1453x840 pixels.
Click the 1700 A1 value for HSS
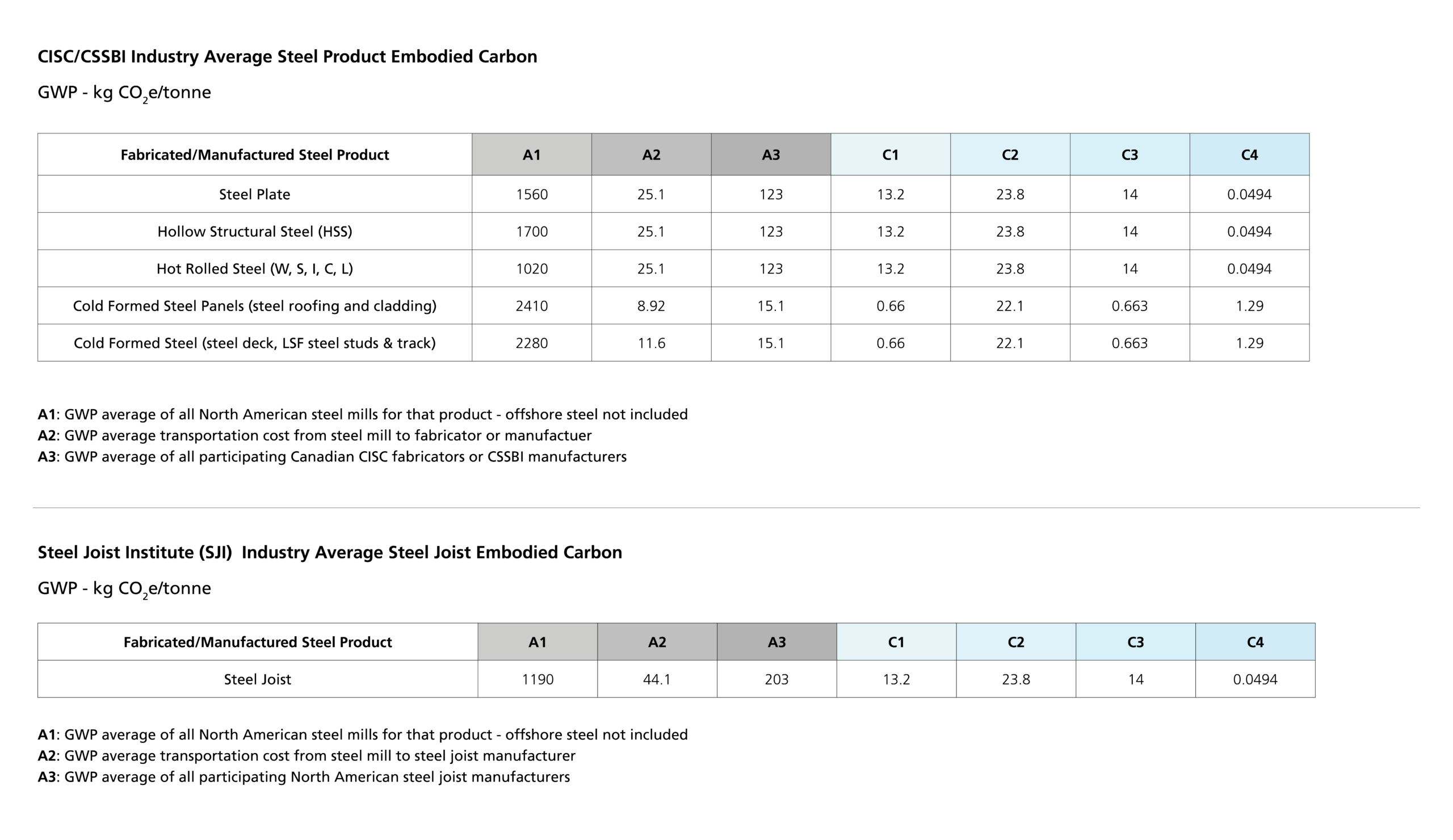(x=532, y=231)
